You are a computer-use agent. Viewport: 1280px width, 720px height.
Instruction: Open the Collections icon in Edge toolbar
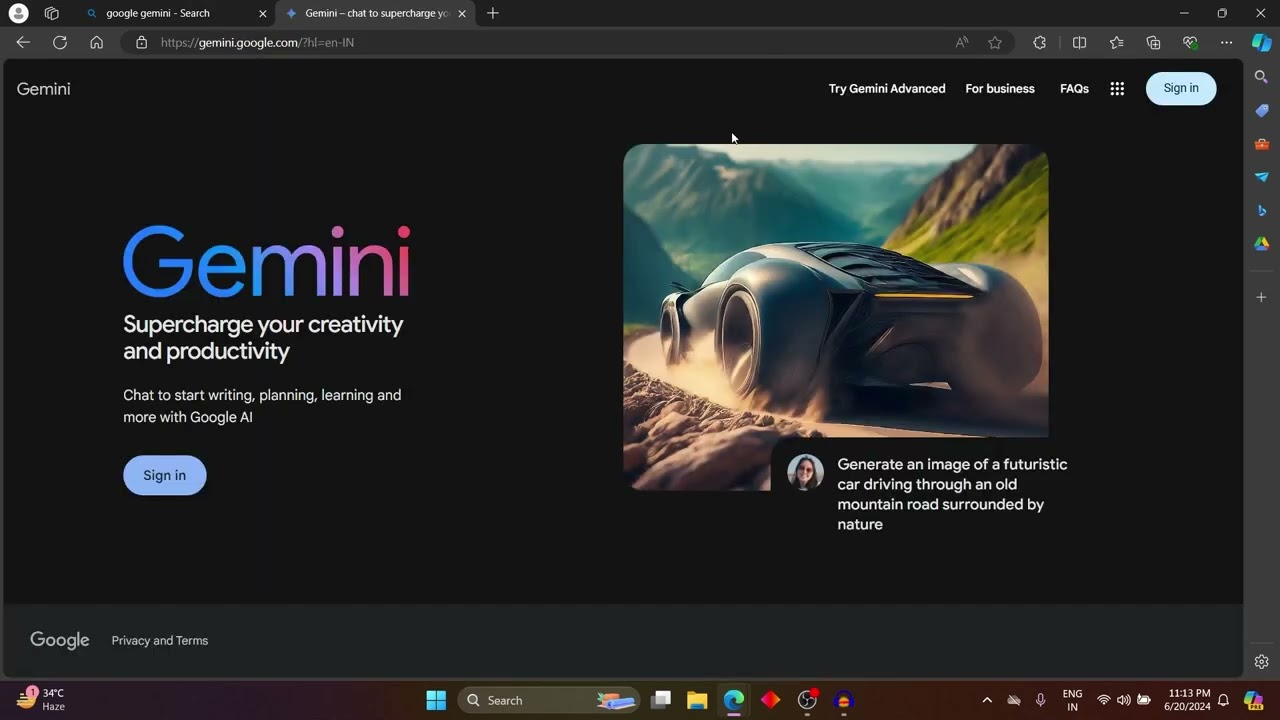tap(1153, 42)
